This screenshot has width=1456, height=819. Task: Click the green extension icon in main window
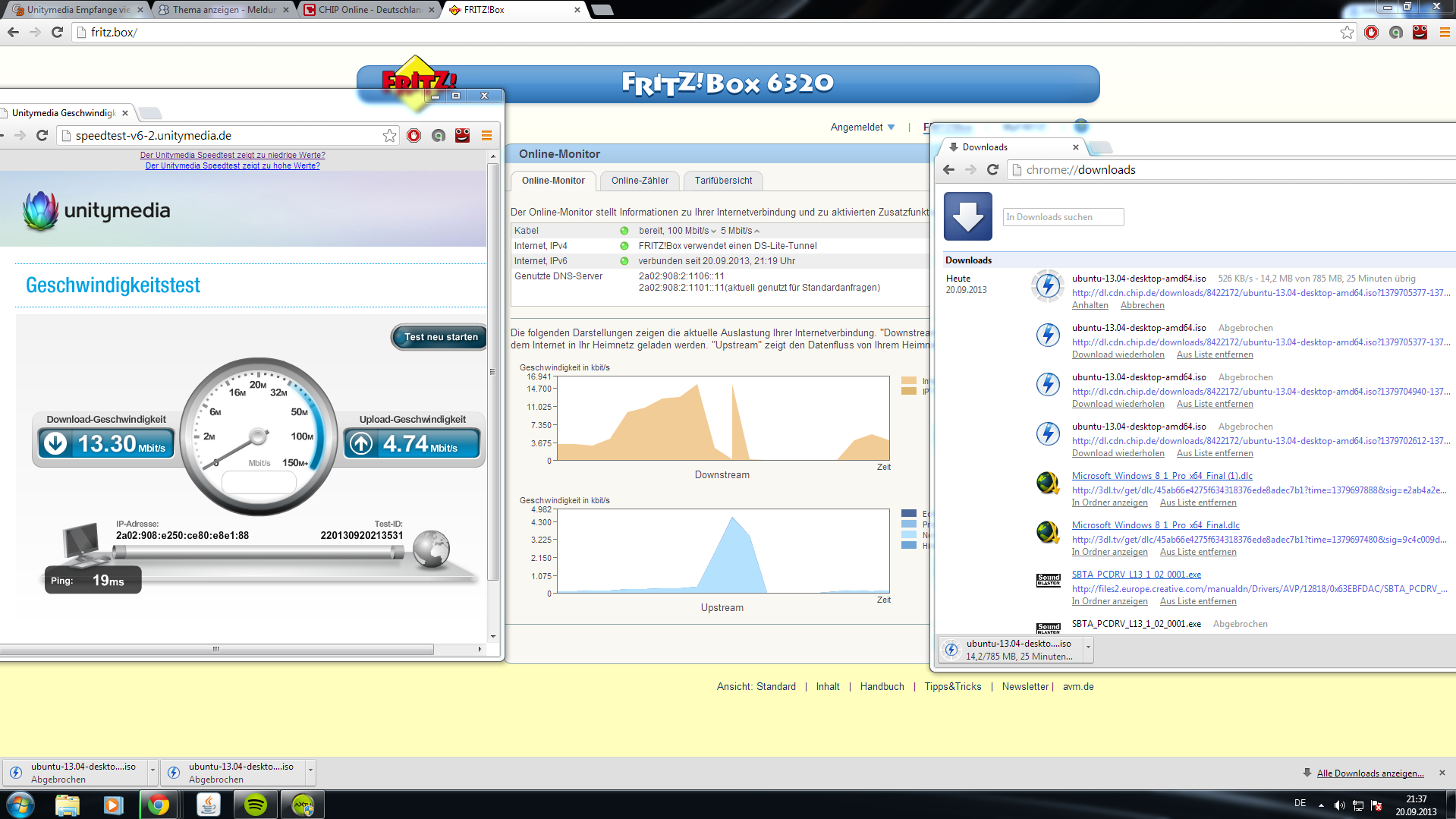click(1395, 32)
